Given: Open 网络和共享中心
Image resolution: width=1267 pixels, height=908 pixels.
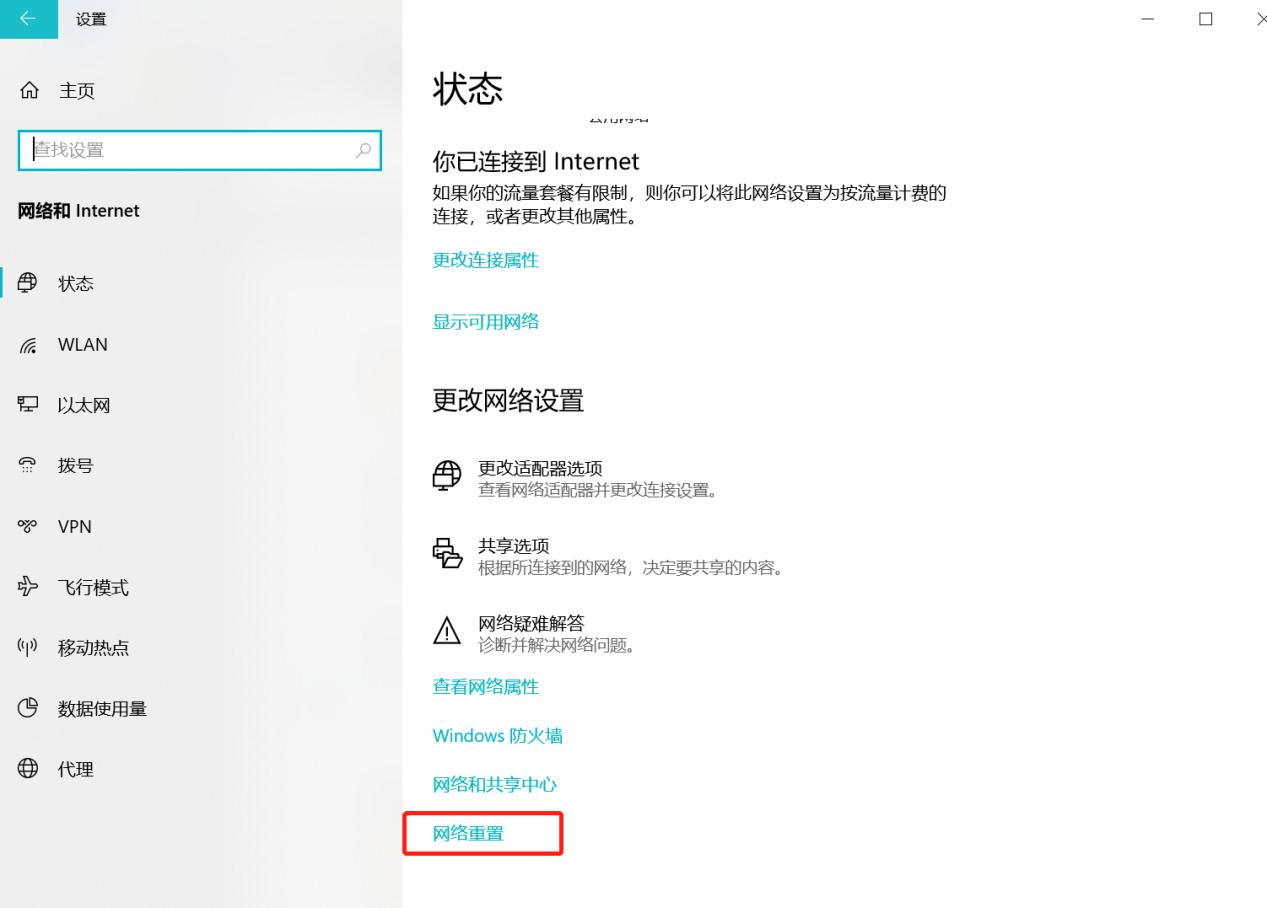Looking at the screenshot, I should tap(494, 784).
